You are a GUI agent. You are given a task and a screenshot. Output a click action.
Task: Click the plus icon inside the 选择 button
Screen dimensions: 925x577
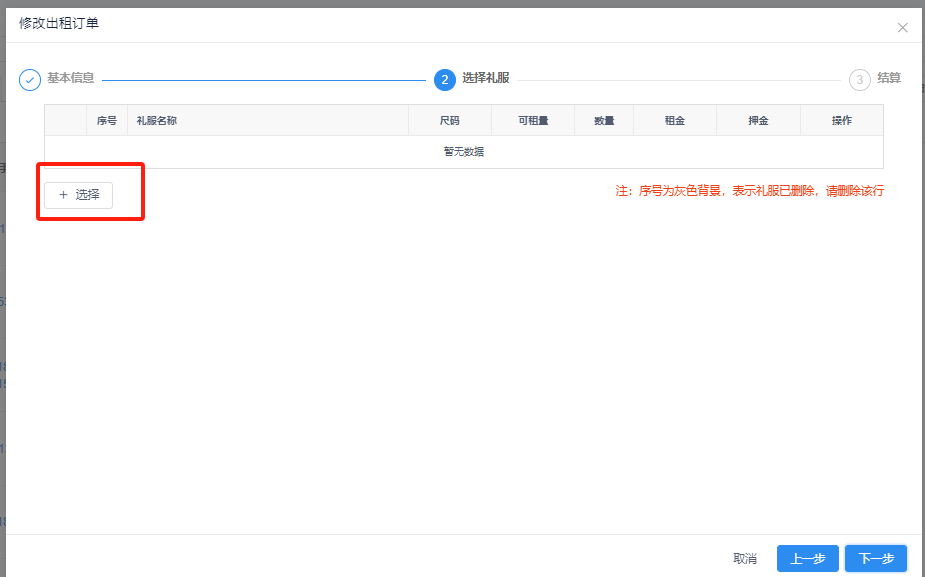(64, 195)
